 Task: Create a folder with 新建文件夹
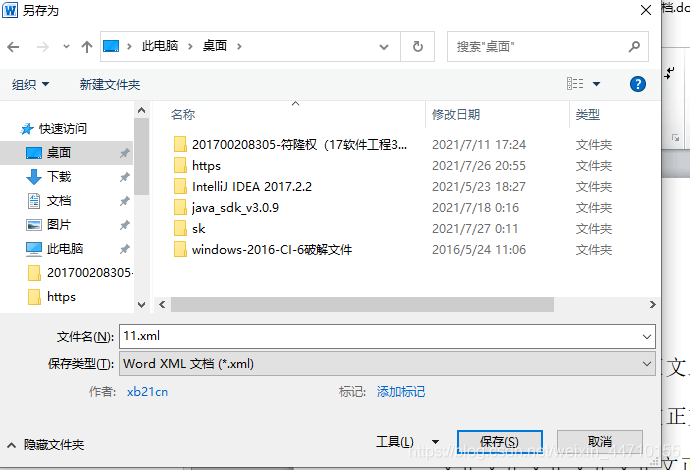coord(110,84)
